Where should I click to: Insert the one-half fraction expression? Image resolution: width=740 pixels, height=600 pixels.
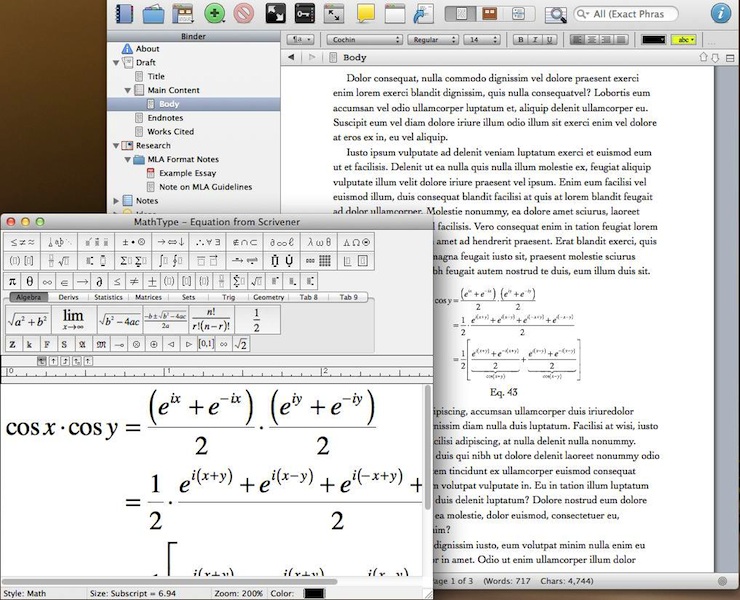click(257, 320)
